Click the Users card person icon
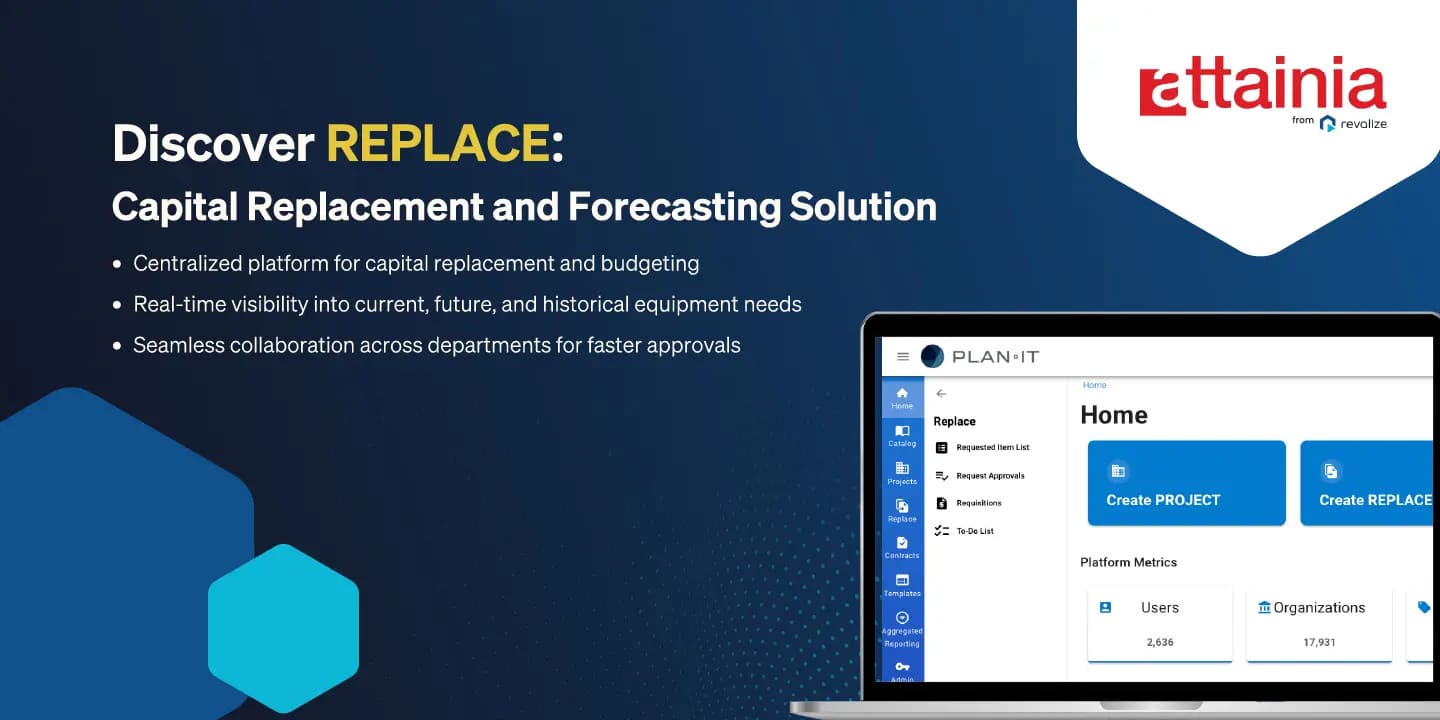Viewport: 1440px width, 720px height. pyautogui.click(x=1105, y=607)
